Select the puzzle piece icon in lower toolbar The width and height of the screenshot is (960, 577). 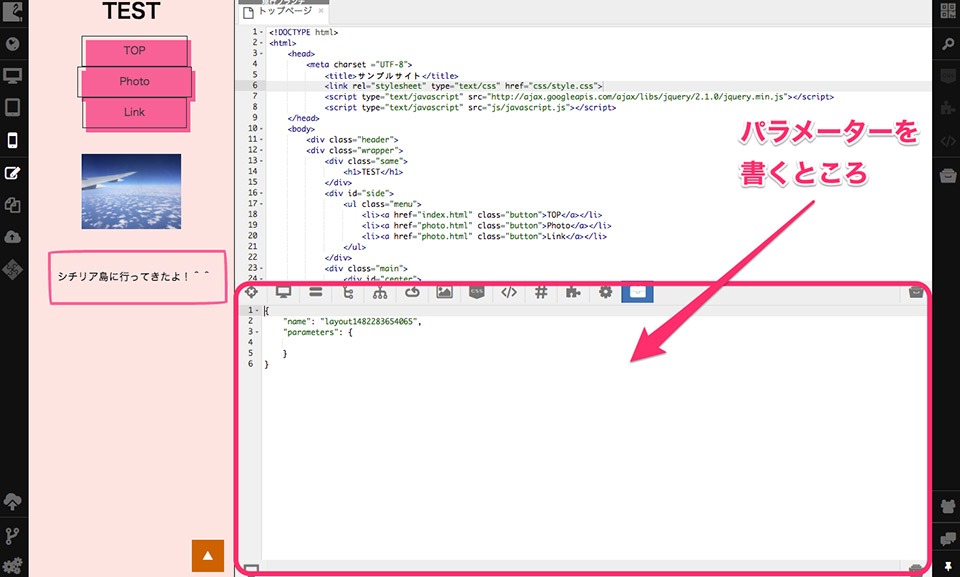573,292
